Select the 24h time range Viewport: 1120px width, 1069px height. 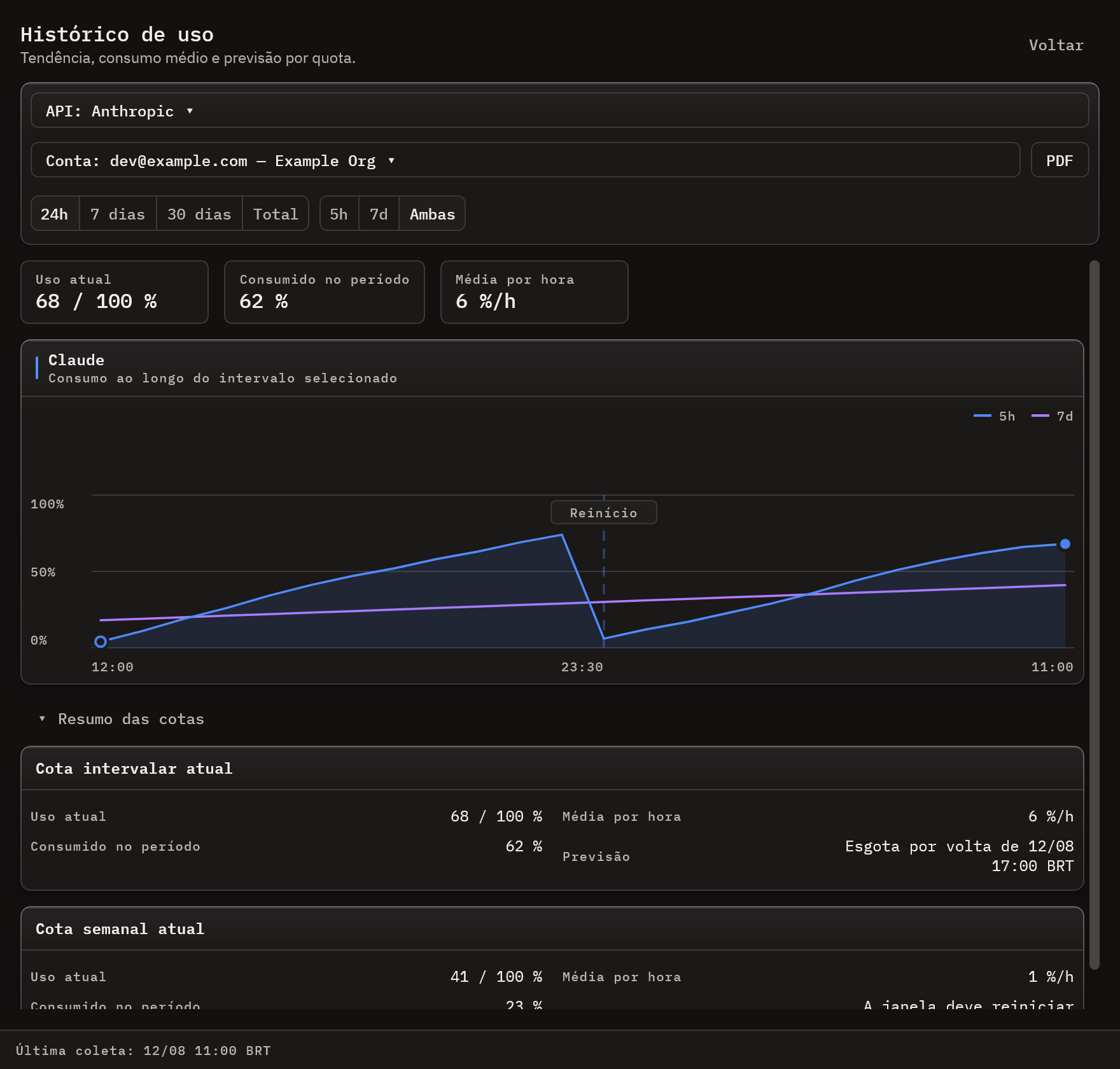coord(55,214)
